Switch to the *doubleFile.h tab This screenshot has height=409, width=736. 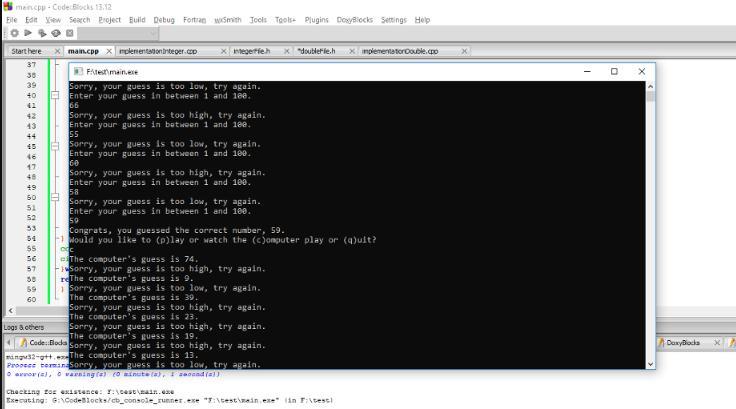coord(316,51)
